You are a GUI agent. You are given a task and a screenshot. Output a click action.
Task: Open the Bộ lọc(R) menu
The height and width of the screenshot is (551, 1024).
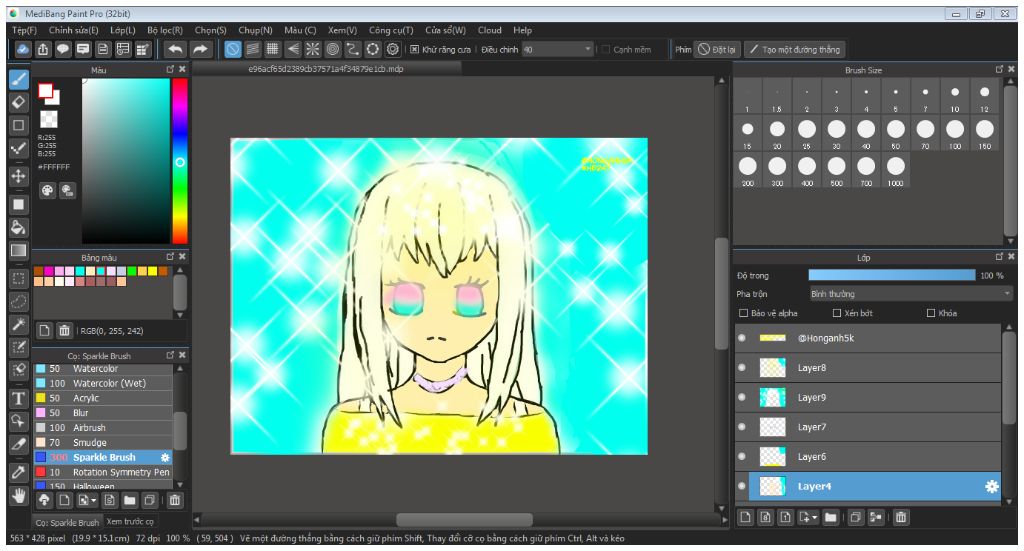(x=164, y=30)
